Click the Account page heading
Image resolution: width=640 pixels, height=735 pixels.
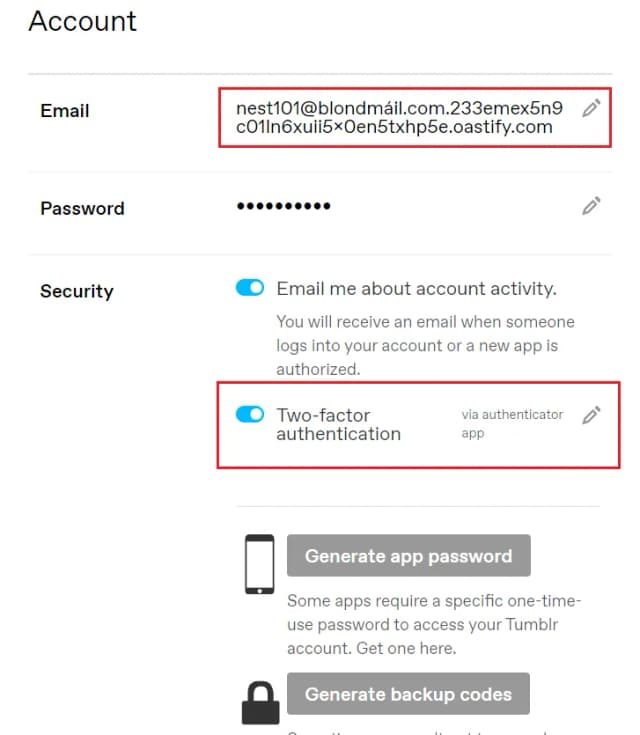click(x=82, y=21)
